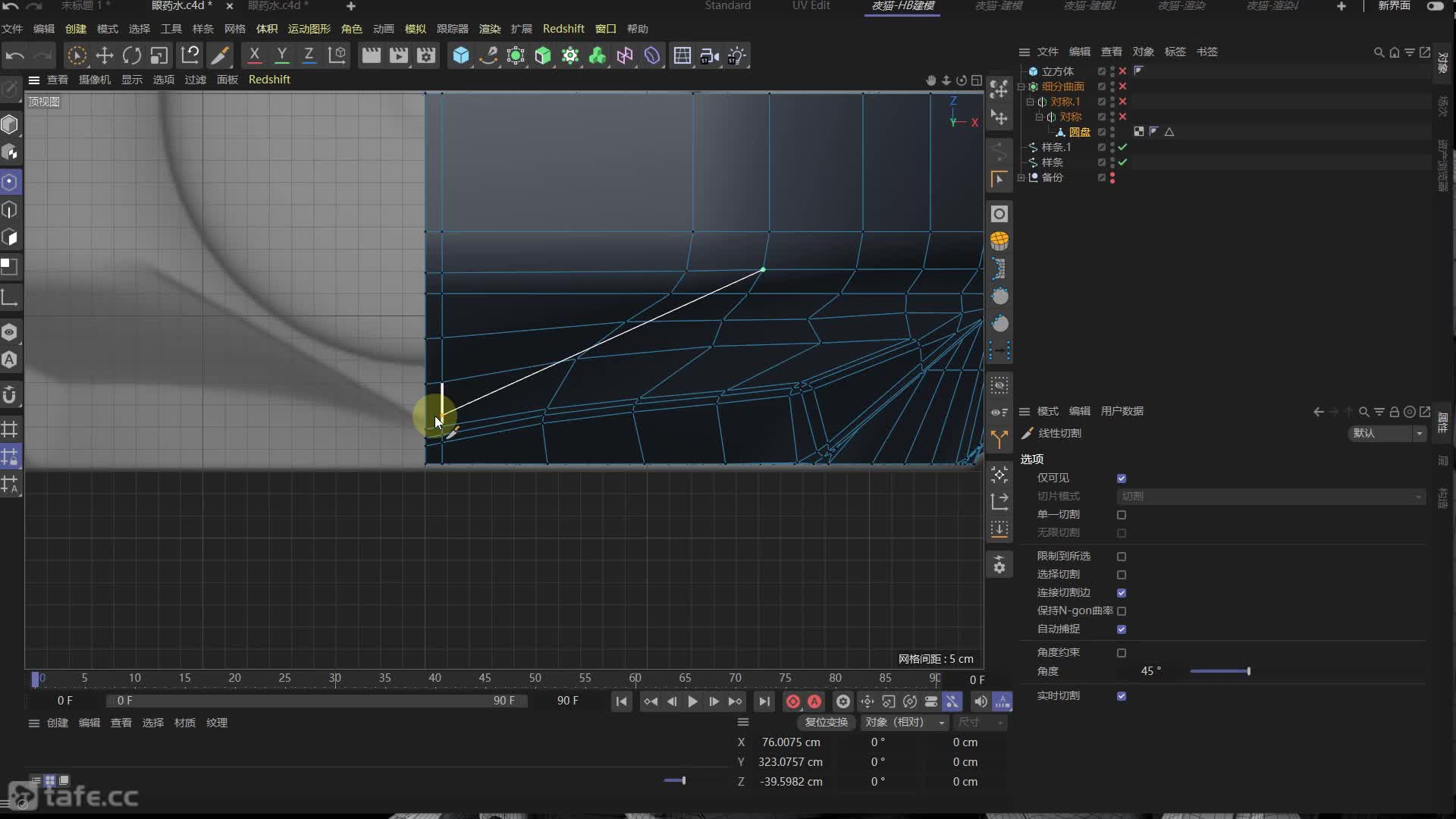
Task: Open the render to picture viewer icon
Action: [398, 55]
